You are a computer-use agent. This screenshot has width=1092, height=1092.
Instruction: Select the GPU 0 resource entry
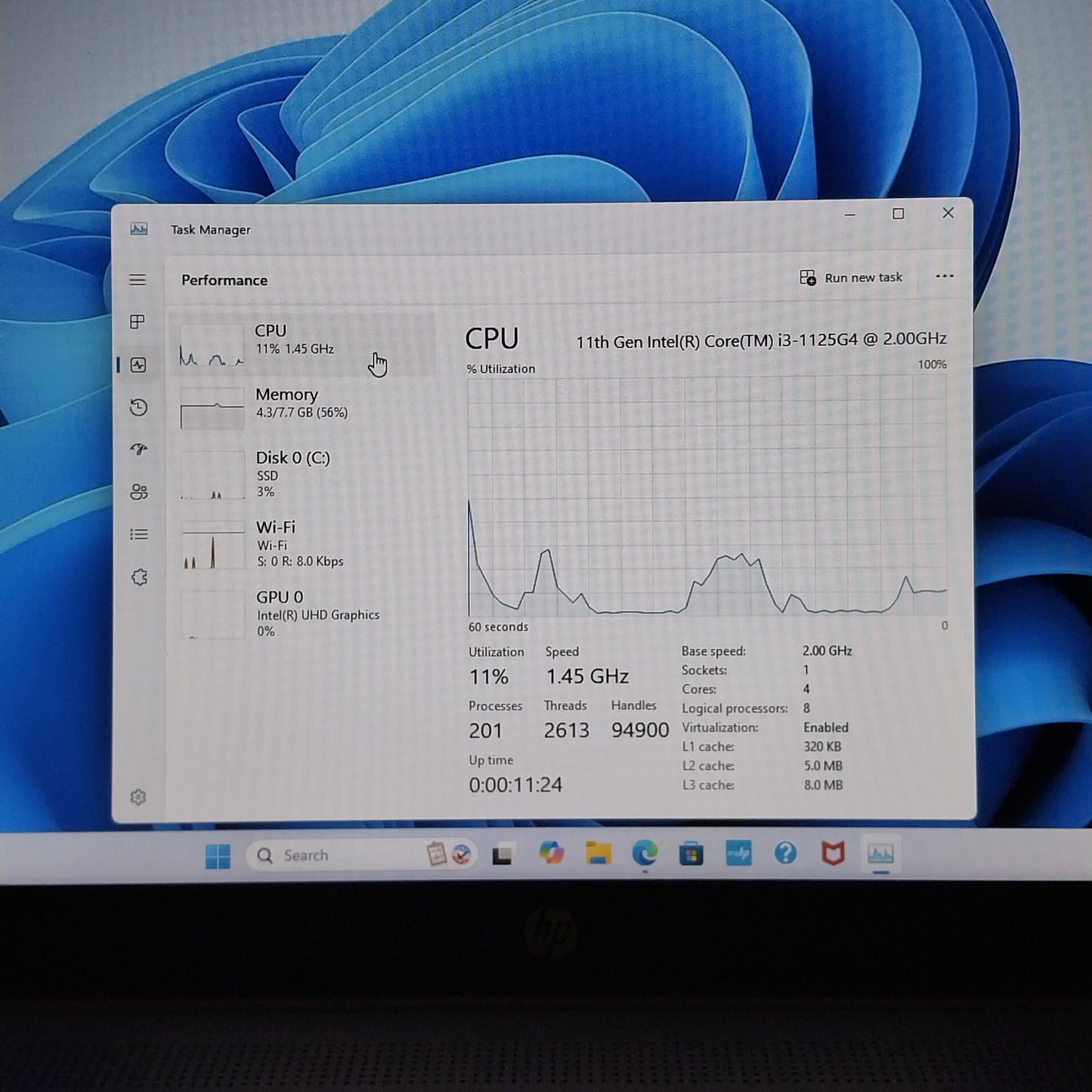pyautogui.click(x=302, y=613)
